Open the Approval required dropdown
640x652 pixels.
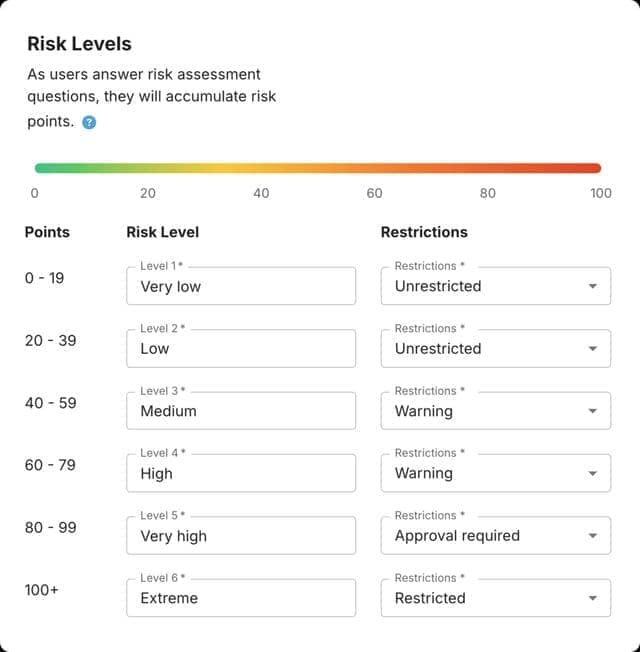495,536
